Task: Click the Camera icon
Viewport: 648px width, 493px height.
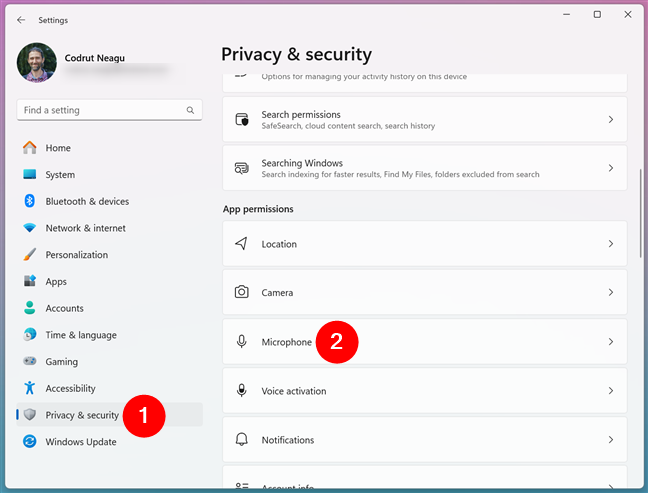Action: pos(242,292)
